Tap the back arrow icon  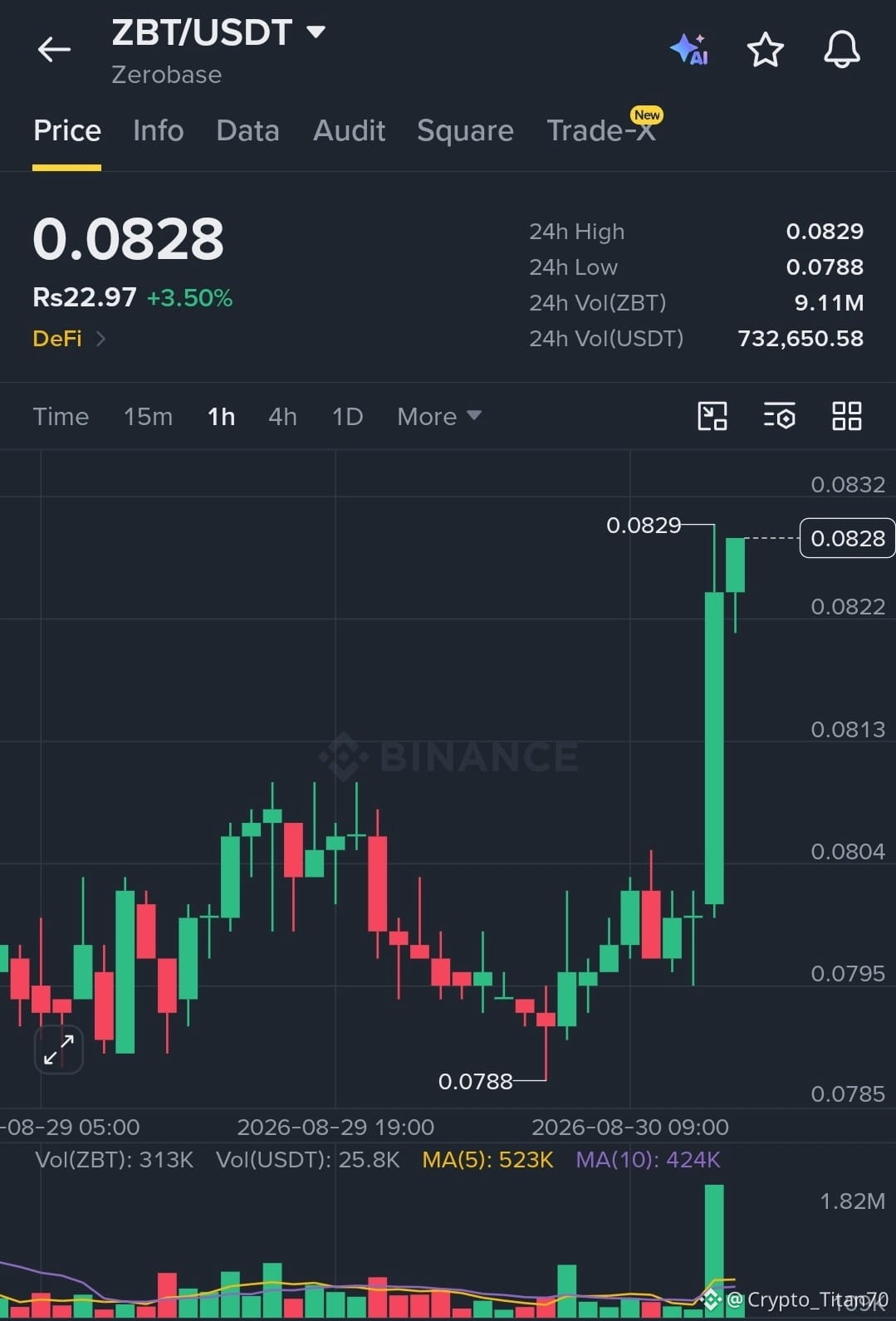(x=54, y=50)
